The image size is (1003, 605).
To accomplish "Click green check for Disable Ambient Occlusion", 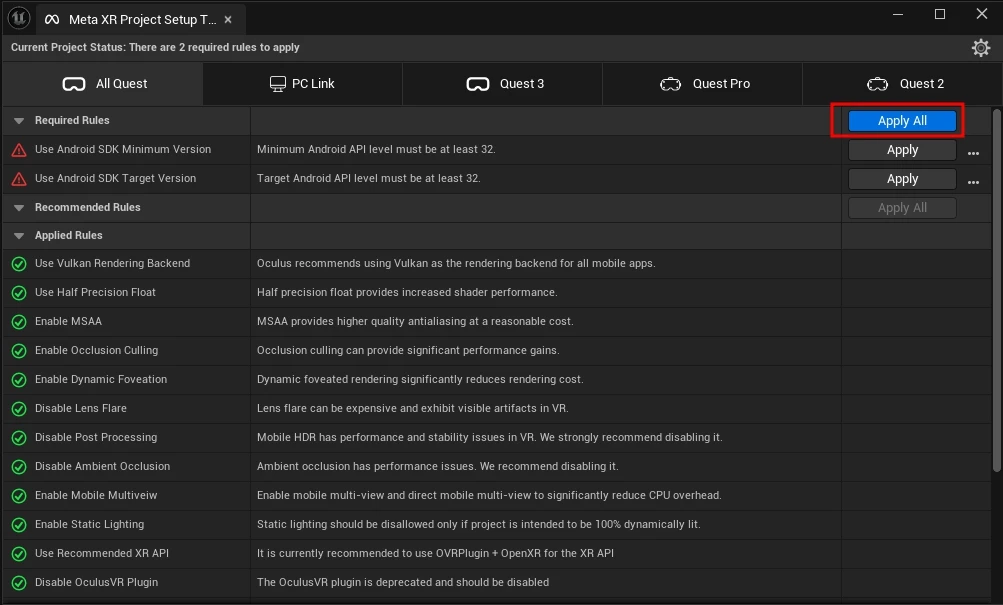I will 19,467.
